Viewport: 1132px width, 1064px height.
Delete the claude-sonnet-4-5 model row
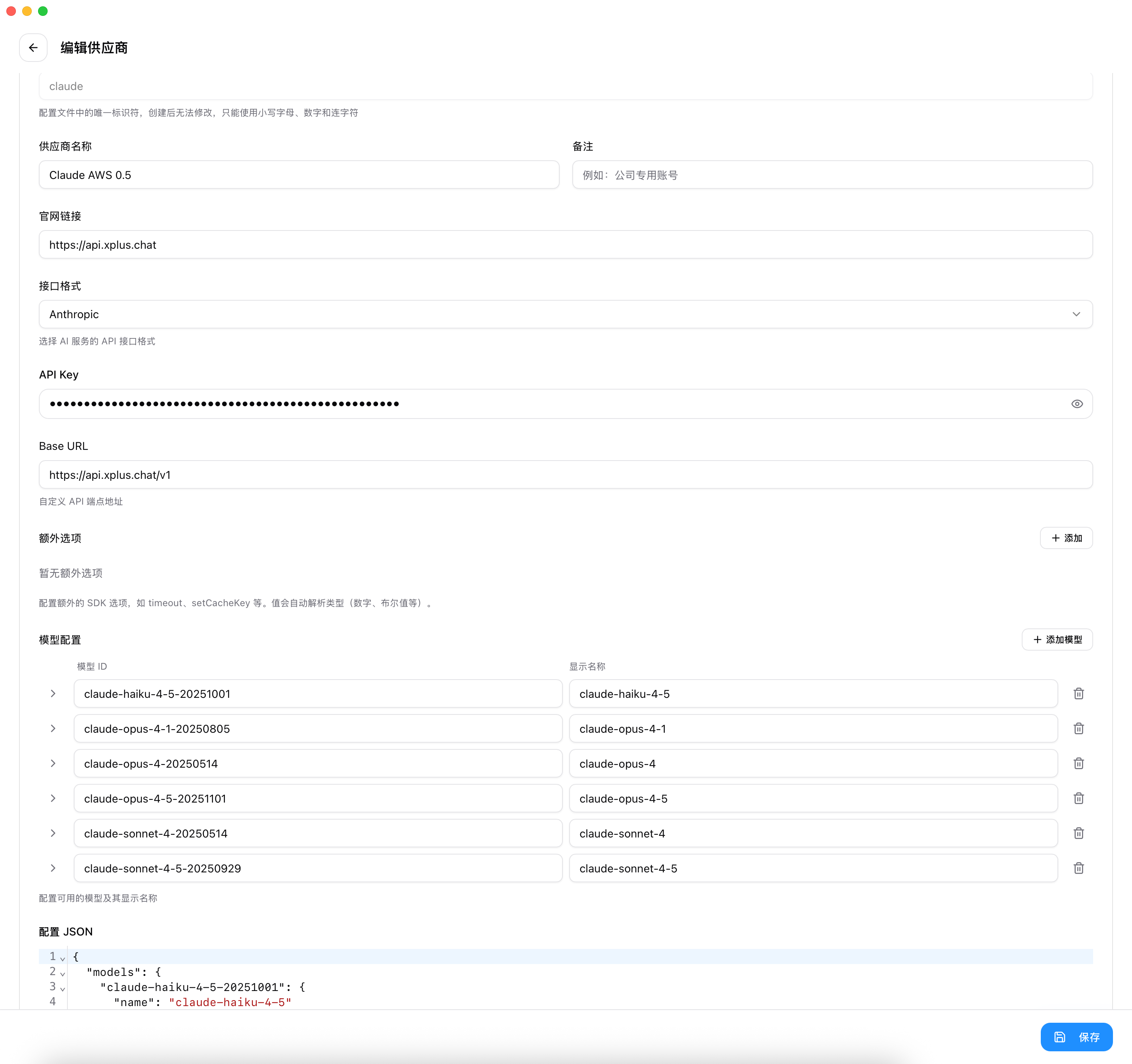1078,868
